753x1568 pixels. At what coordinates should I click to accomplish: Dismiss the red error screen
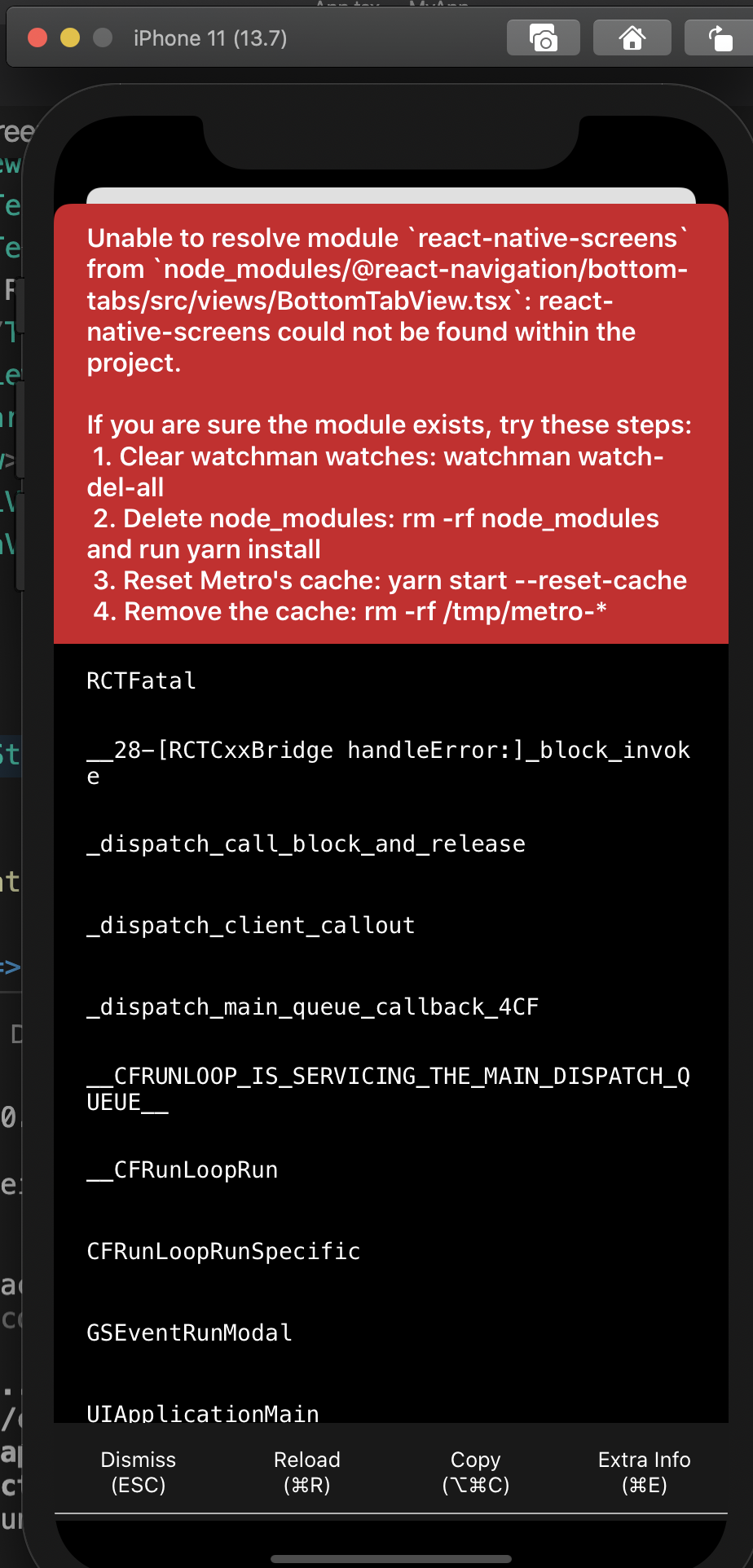tap(139, 1471)
